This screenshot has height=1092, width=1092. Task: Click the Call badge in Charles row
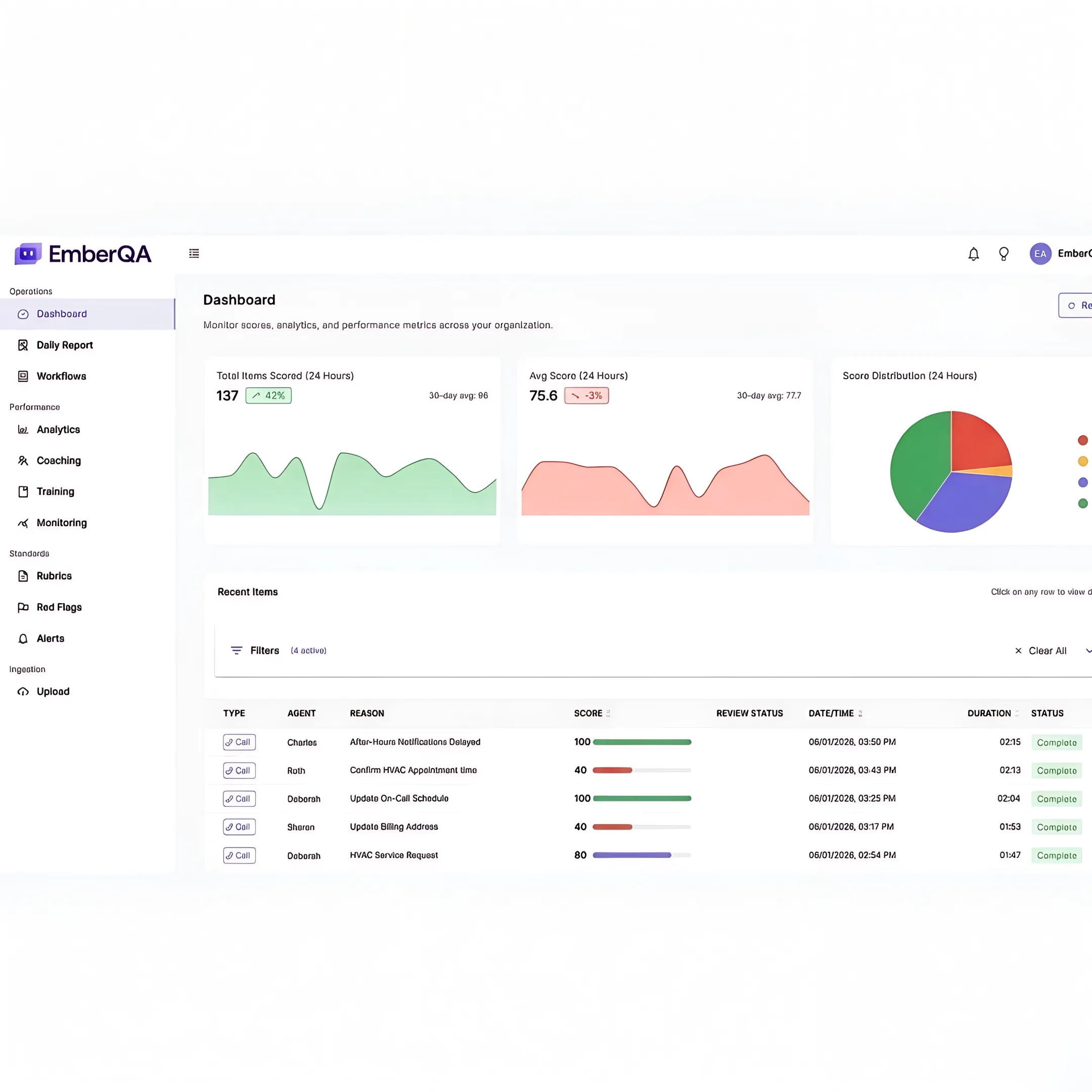(239, 742)
